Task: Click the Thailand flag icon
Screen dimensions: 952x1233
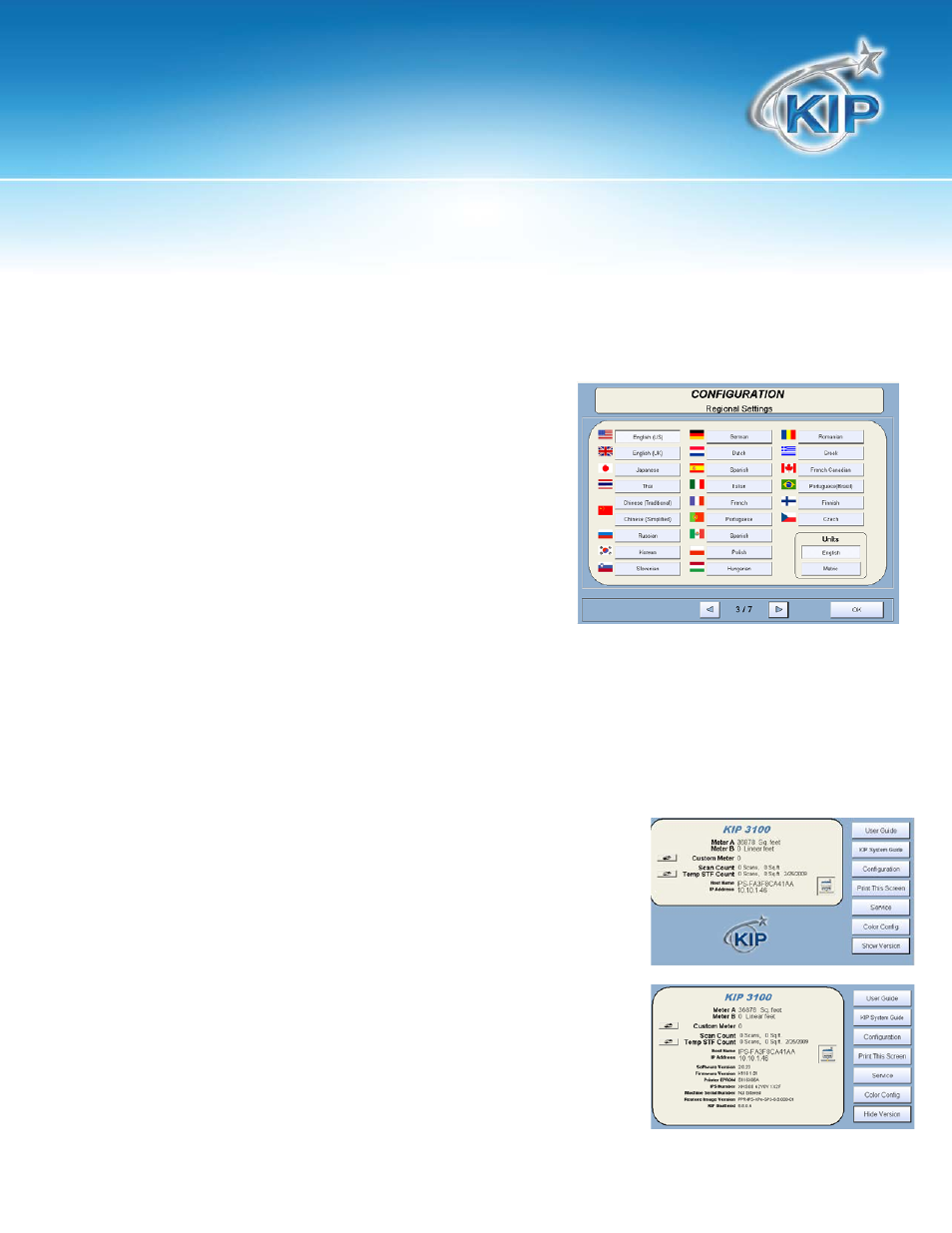Action: tap(605, 484)
